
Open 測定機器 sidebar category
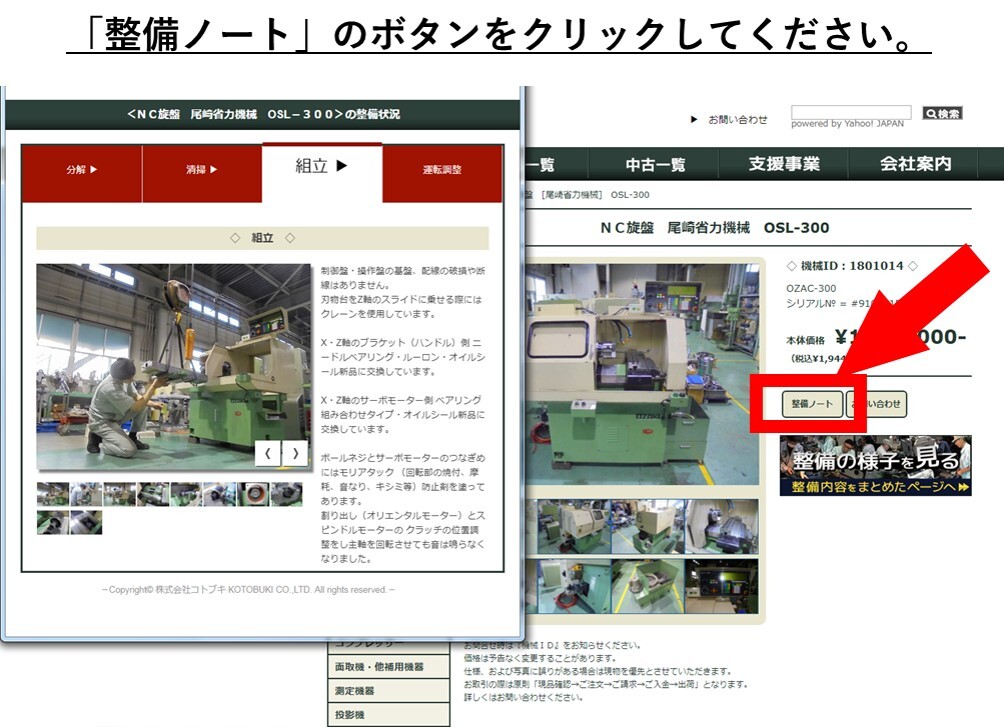coord(389,691)
